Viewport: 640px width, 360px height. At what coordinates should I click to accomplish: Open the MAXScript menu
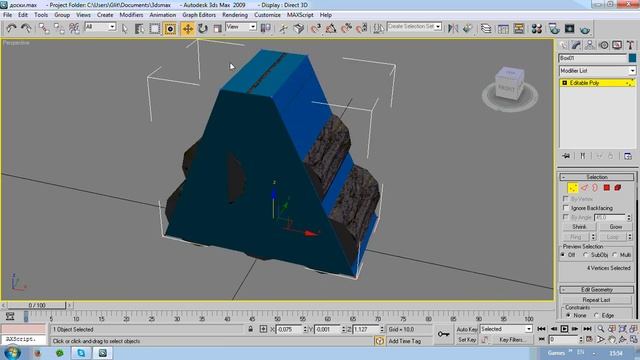click(300, 15)
